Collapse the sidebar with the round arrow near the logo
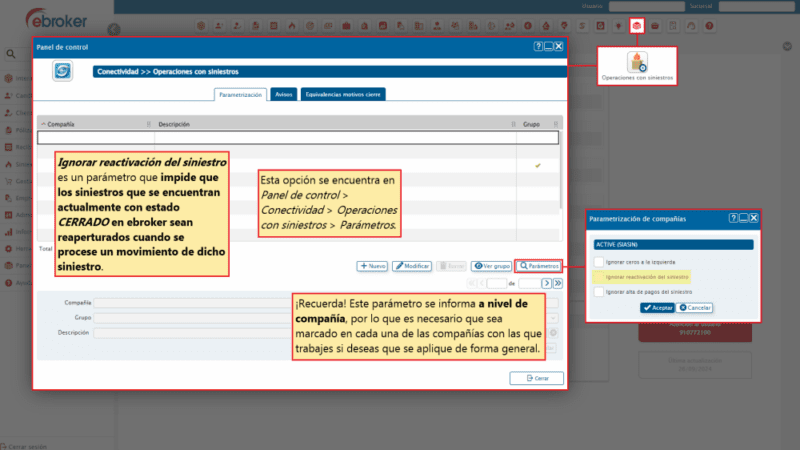 pyautogui.click(x=114, y=30)
